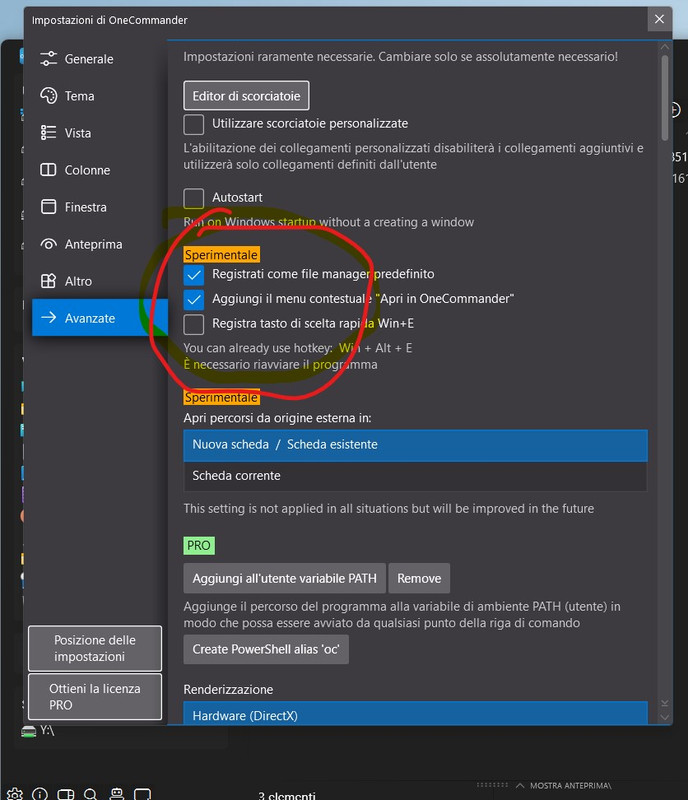Click the scroll-up arrow of settings panel
This screenshot has width=688, height=800.
click(x=665, y=47)
